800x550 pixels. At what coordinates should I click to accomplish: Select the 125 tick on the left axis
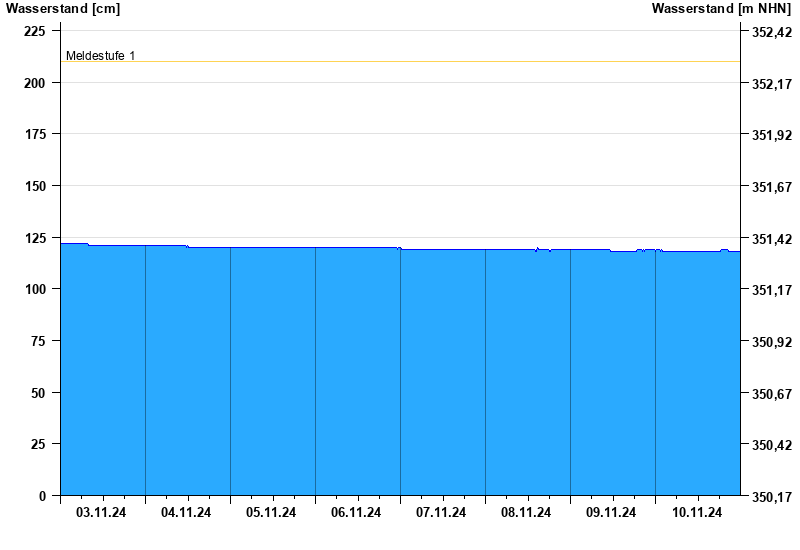coord(35,238)
